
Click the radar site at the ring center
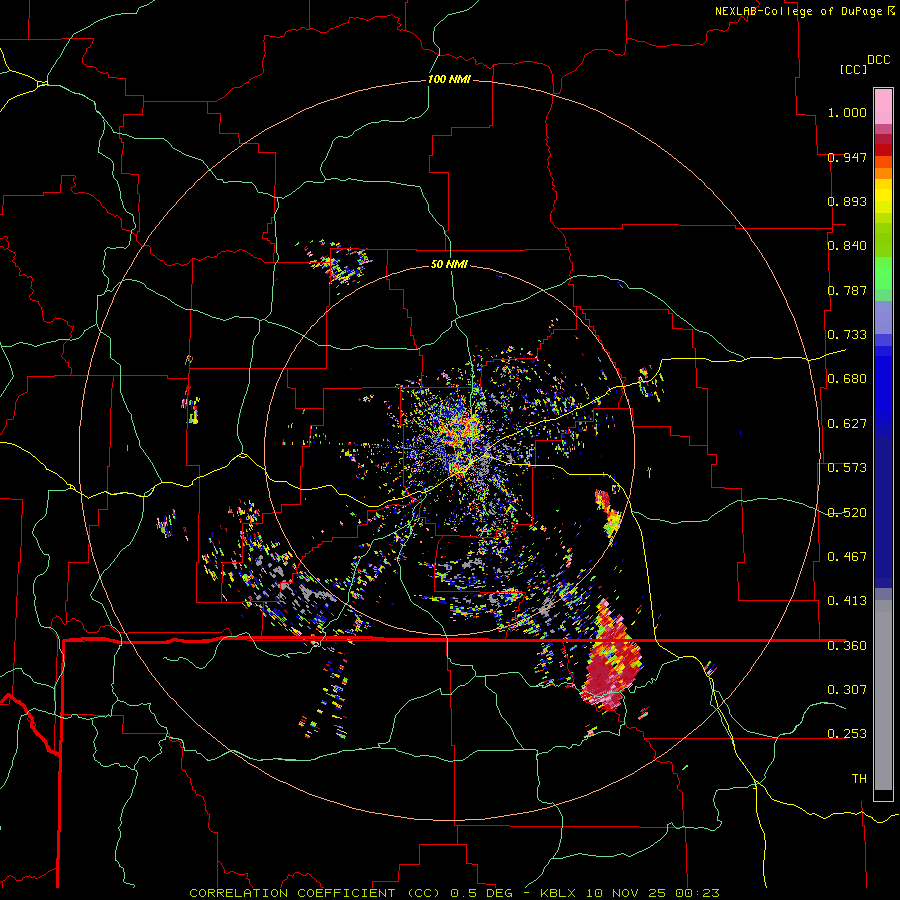point(449,450)
